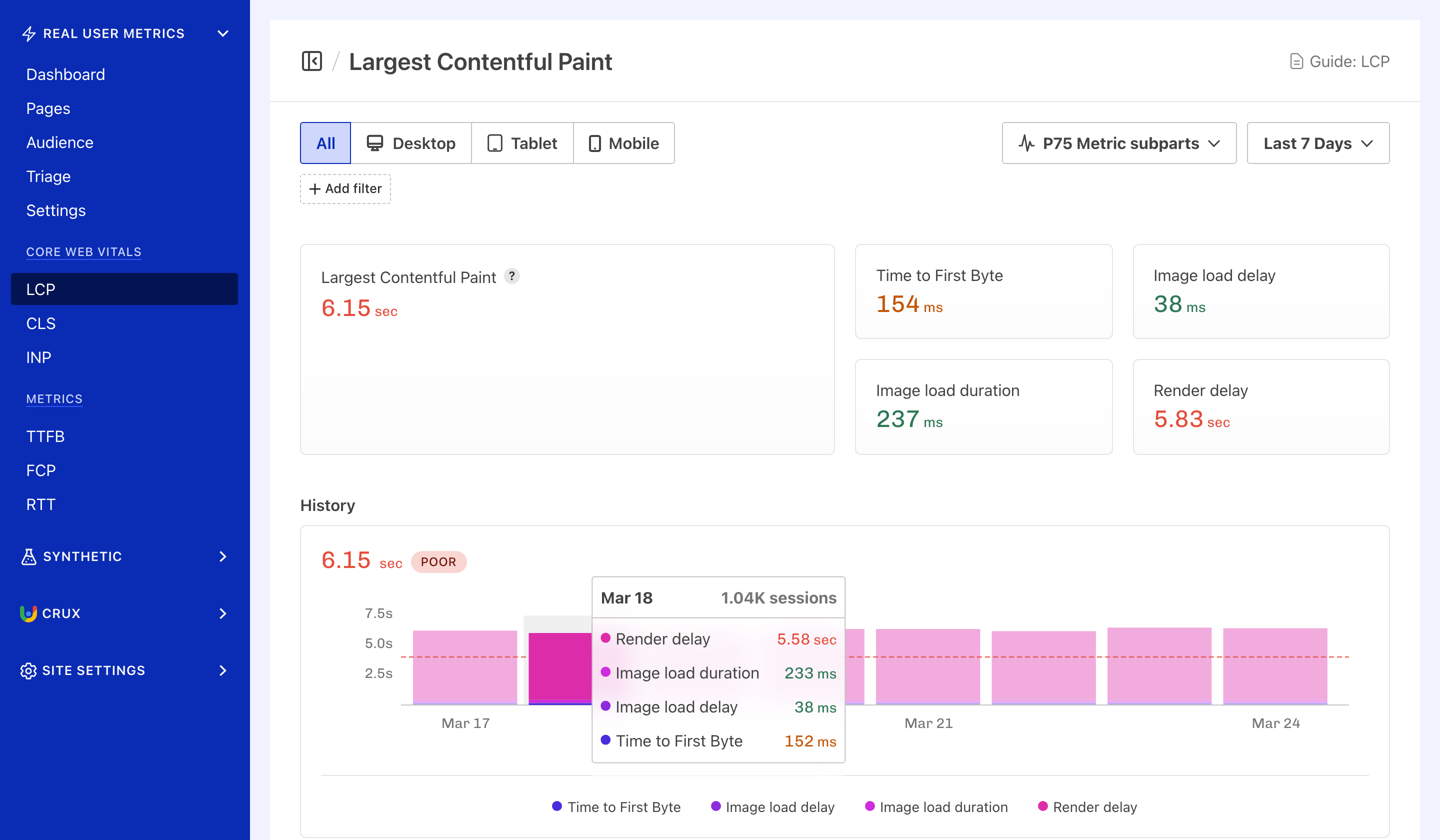Click the Add filter button
1440x840 pixels.
[345, 188]
